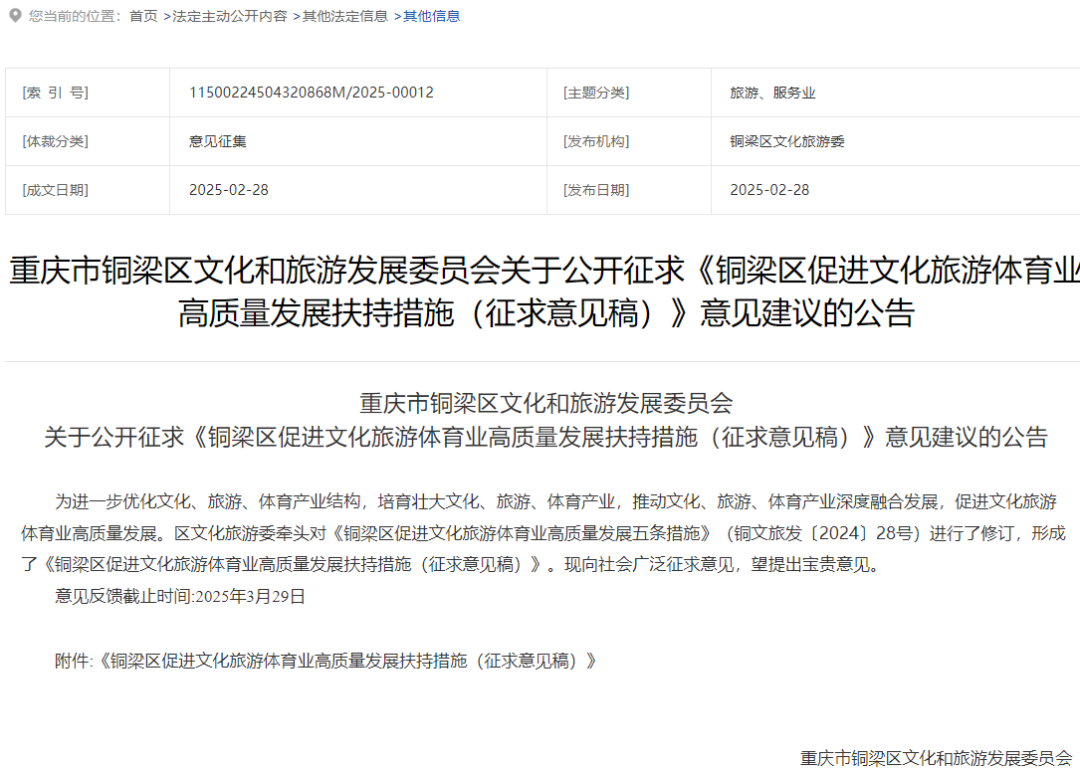1080x771 pixels.
Task: Select the main announcement title heading
Action: tap(540, 290)
